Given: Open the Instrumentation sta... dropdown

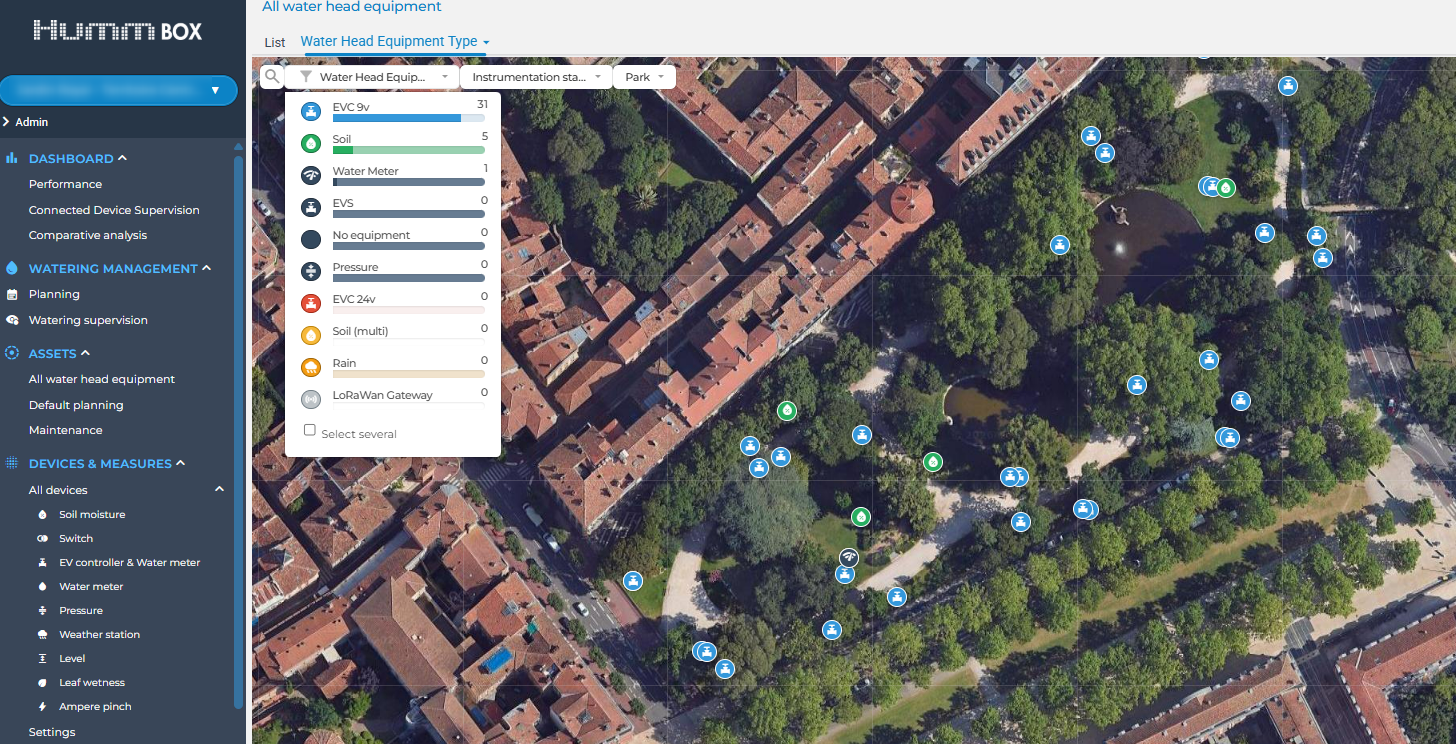Looking at the screenshot, I should [535, 77].
